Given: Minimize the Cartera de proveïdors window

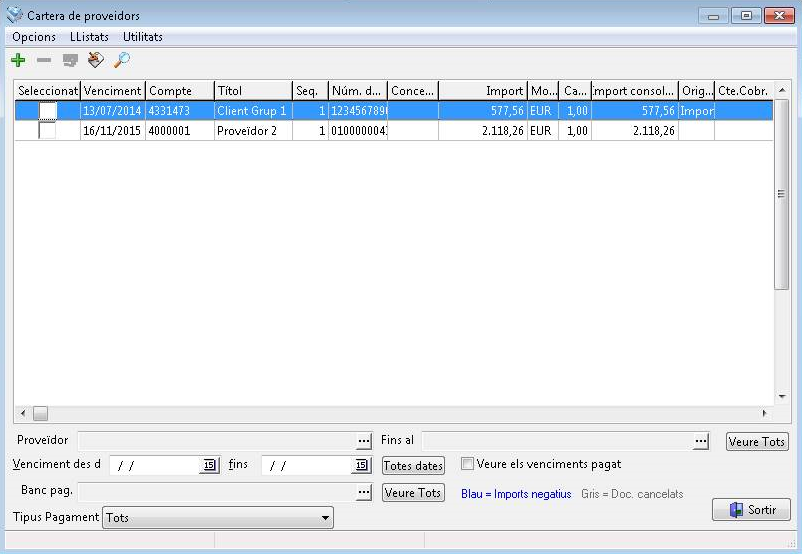Looking at the screenshot, I should [714, 15].
